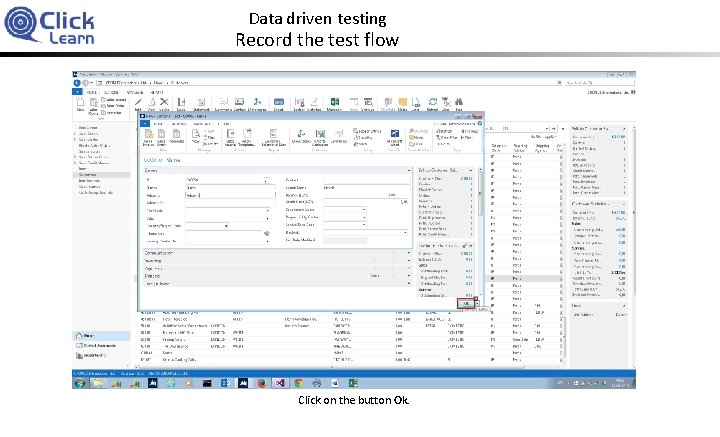
Task: Click the Clear Filter icon in the main ribbon
Action: pyautogui.click(x=446, y=103)
